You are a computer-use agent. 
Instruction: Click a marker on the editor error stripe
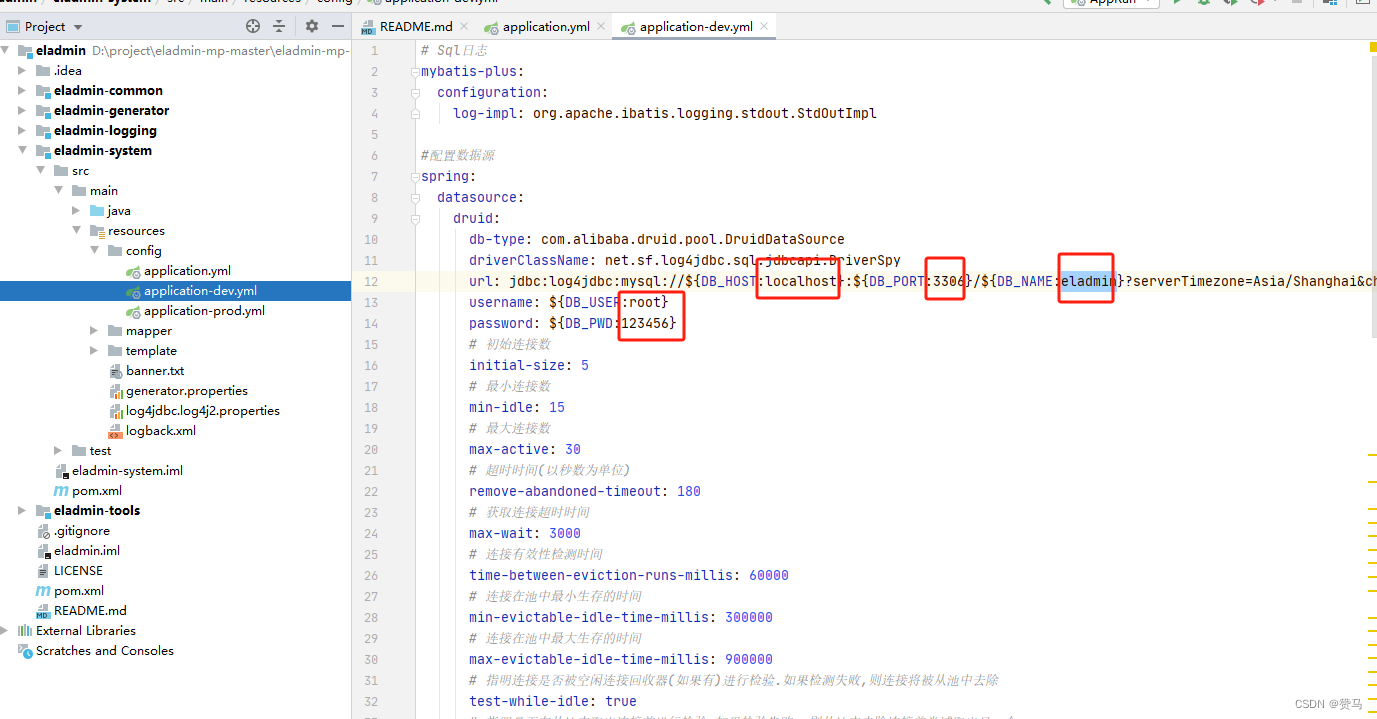click(1371, 455)
